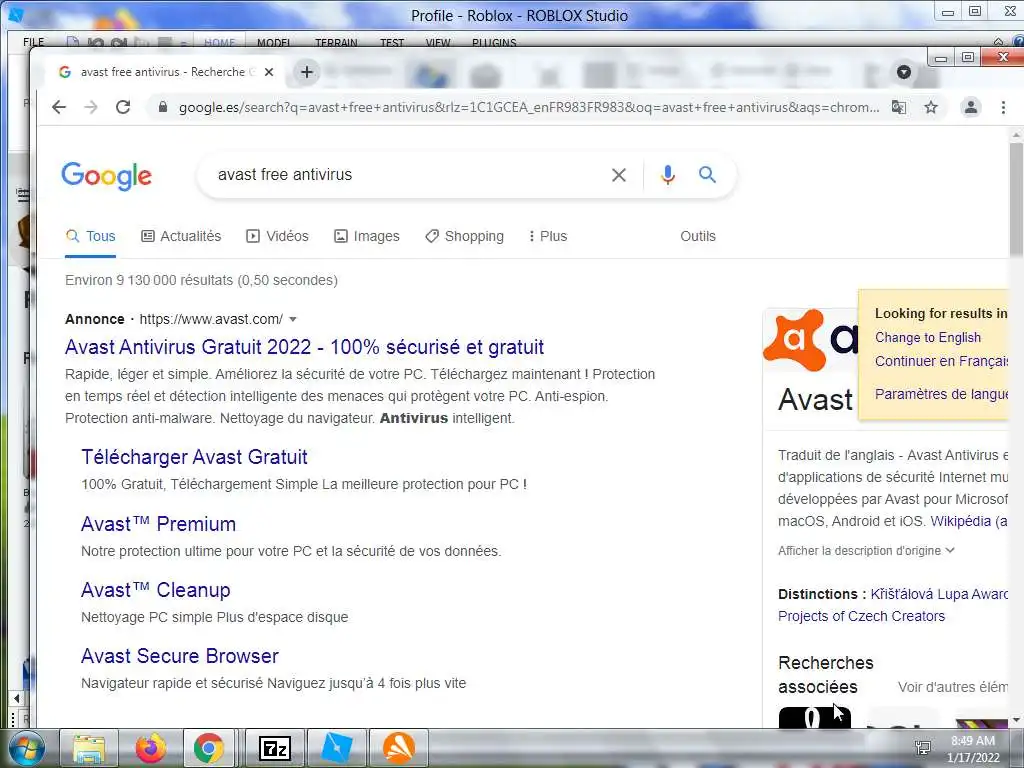The width and height of the screenshot is (1024, 768).
Task: Open Paramètres de langue link
Action: coord(941,394)
